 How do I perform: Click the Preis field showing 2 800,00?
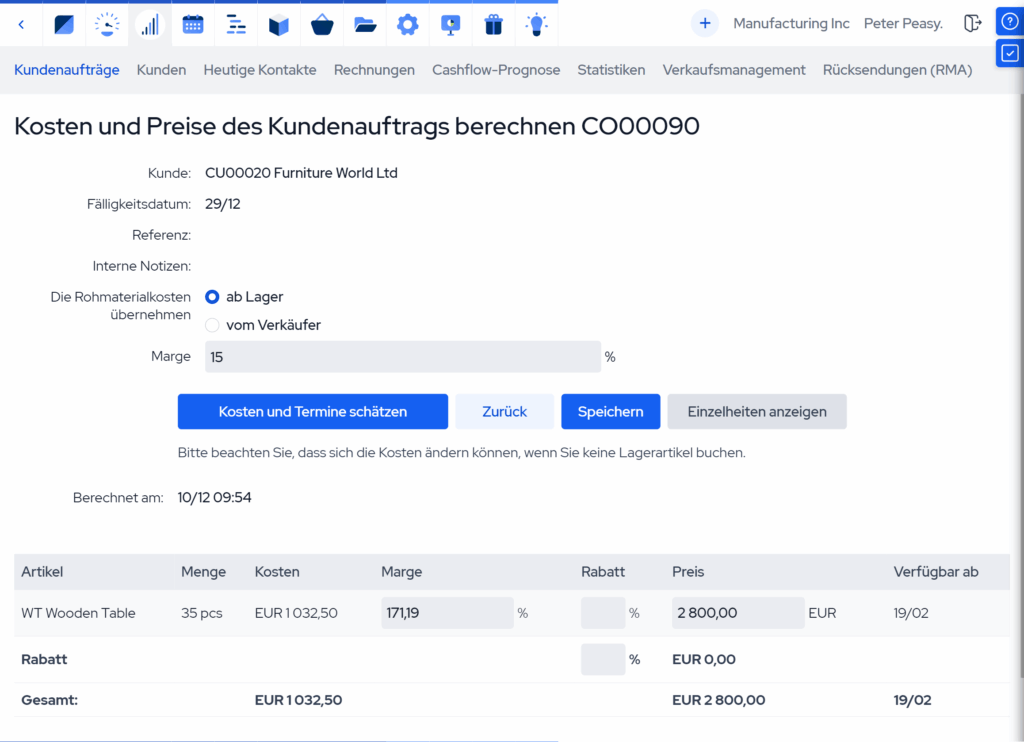(737, 613)
